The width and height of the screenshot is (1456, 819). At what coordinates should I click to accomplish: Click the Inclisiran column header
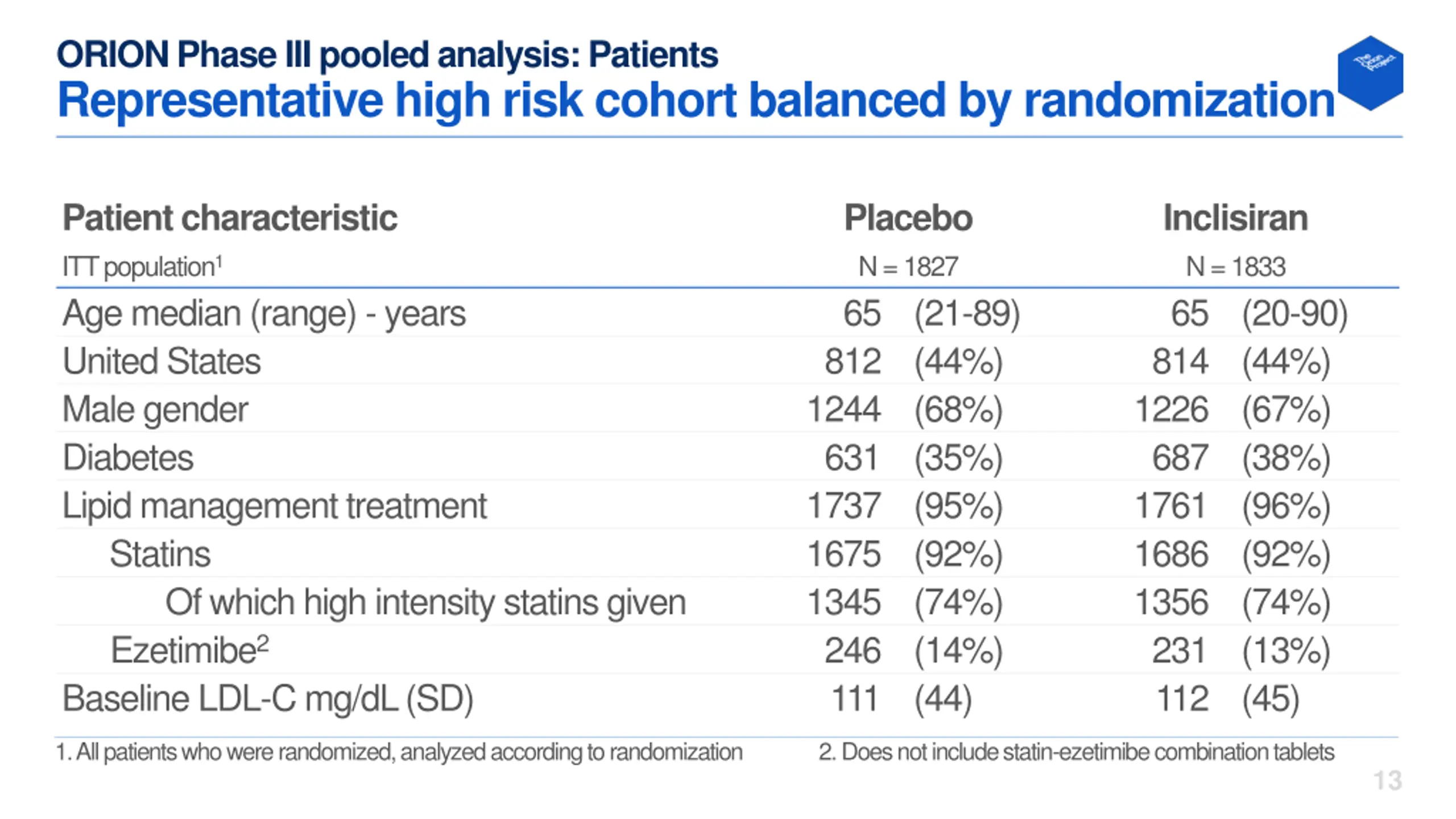point(1235,218)
